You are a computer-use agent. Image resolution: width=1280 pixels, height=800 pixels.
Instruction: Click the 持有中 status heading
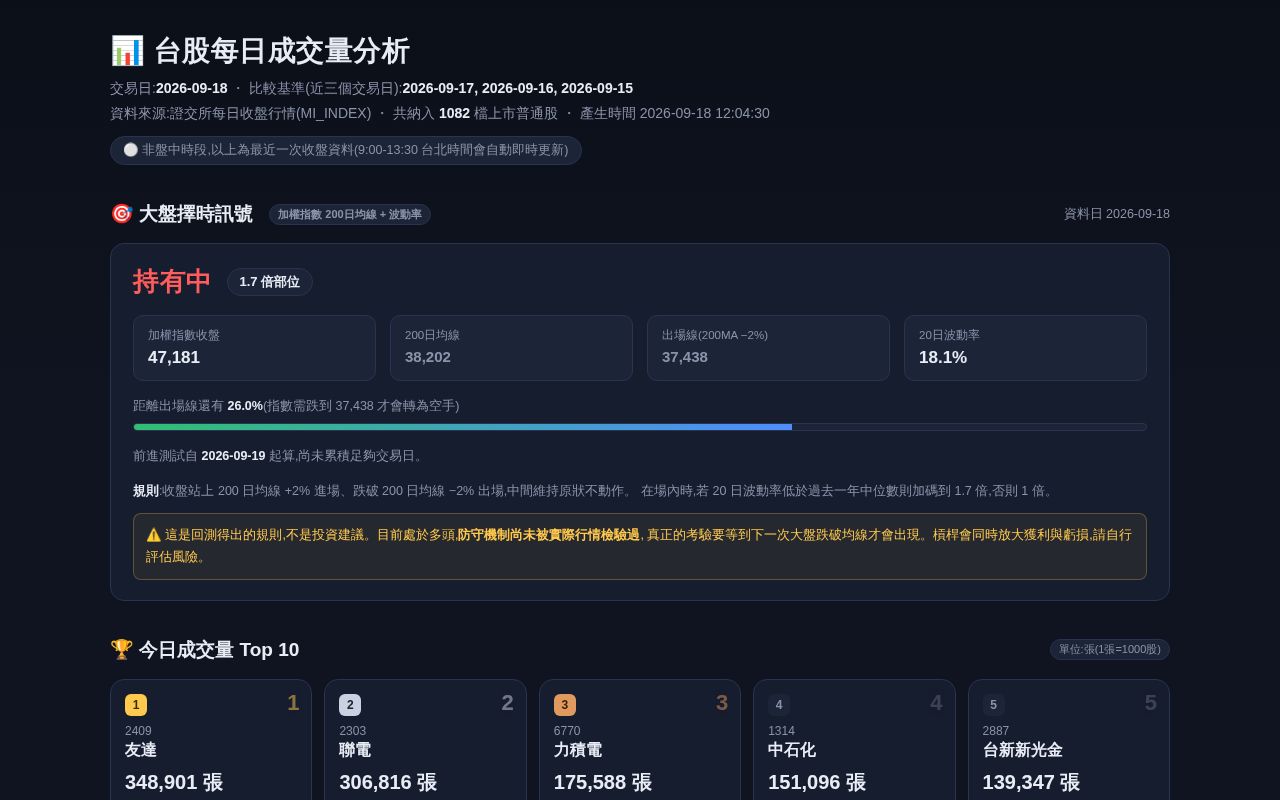click(x=172, y=282)
